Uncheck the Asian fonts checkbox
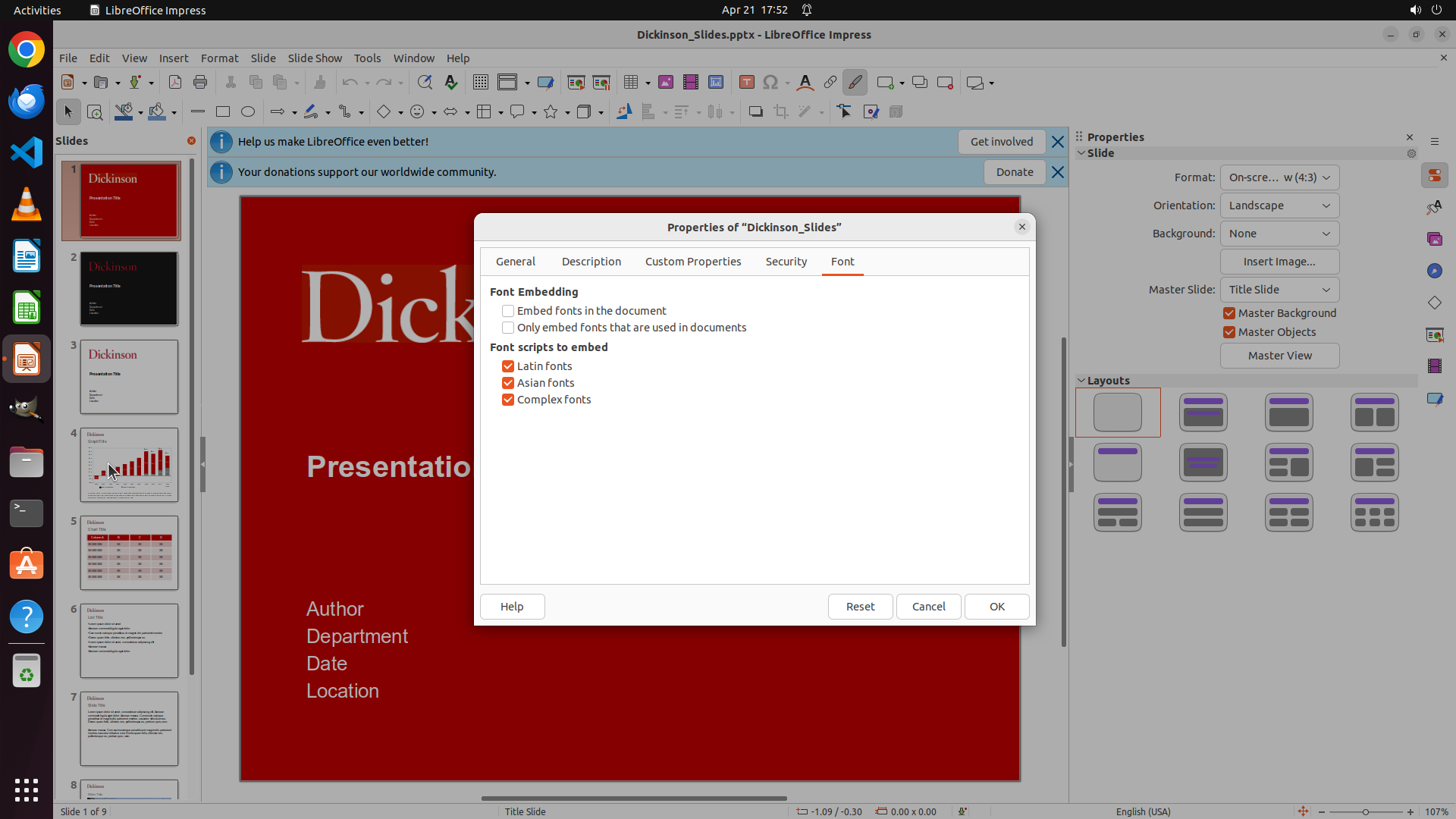This screenshot has width=1456, height=819. [508, 383]
